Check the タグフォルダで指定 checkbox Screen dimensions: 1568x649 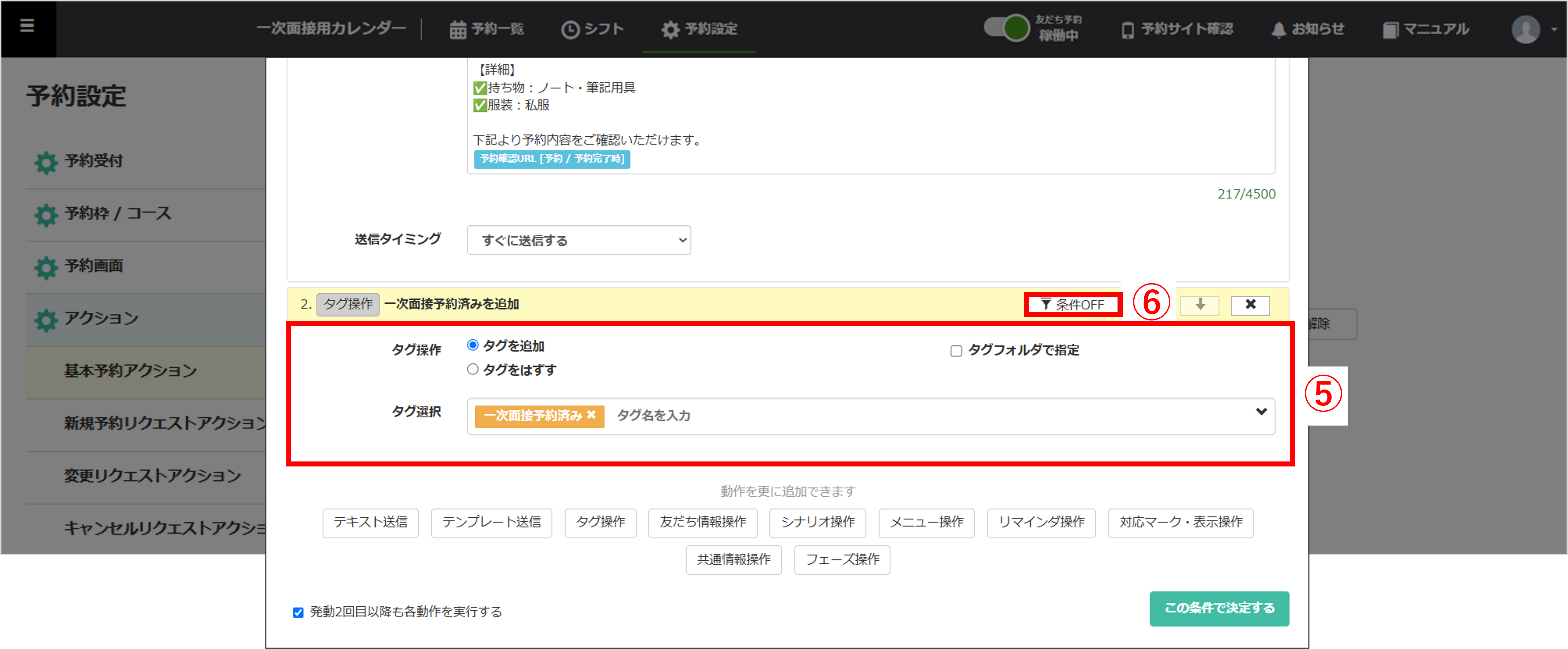click(x=956, y=351)
